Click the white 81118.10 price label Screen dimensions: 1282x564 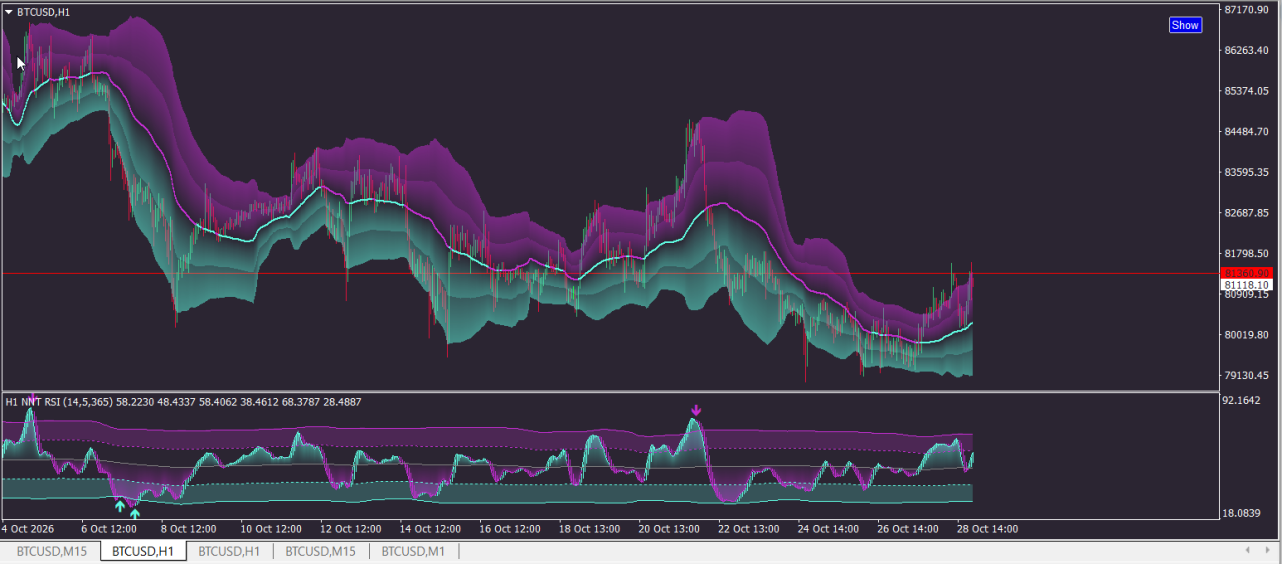point(1245,285)
